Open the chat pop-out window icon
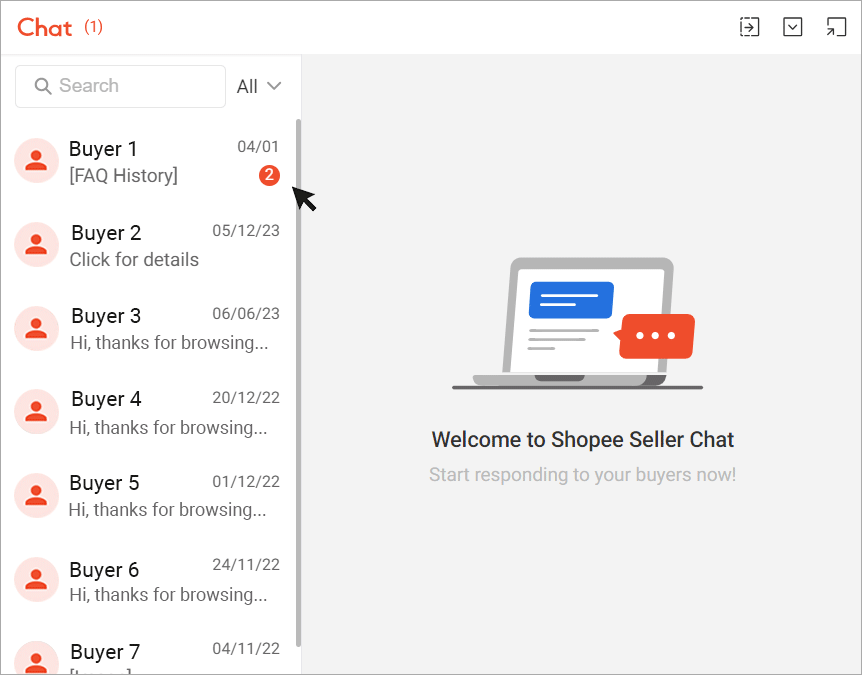862x675 pixels. coord(836,27)
